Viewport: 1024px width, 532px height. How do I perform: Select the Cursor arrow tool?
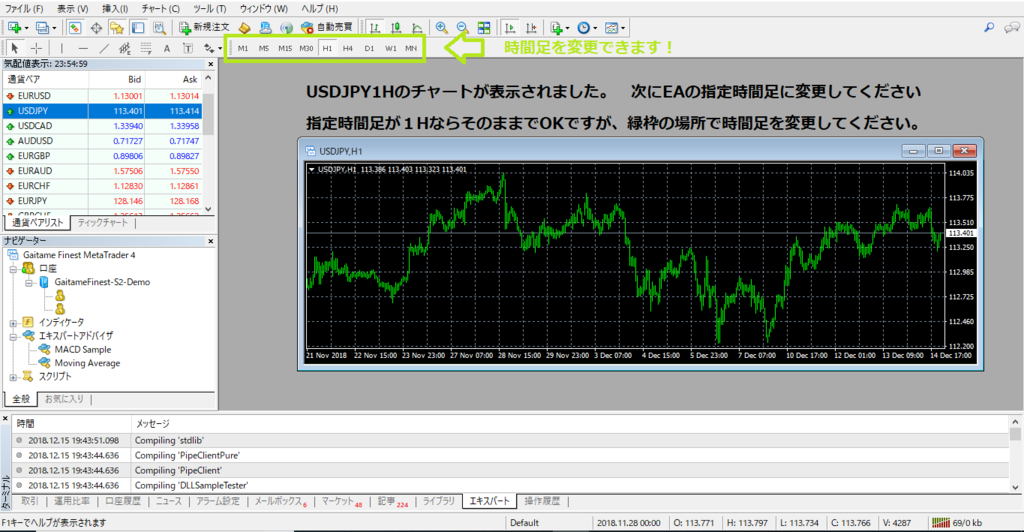coord(15,48)
